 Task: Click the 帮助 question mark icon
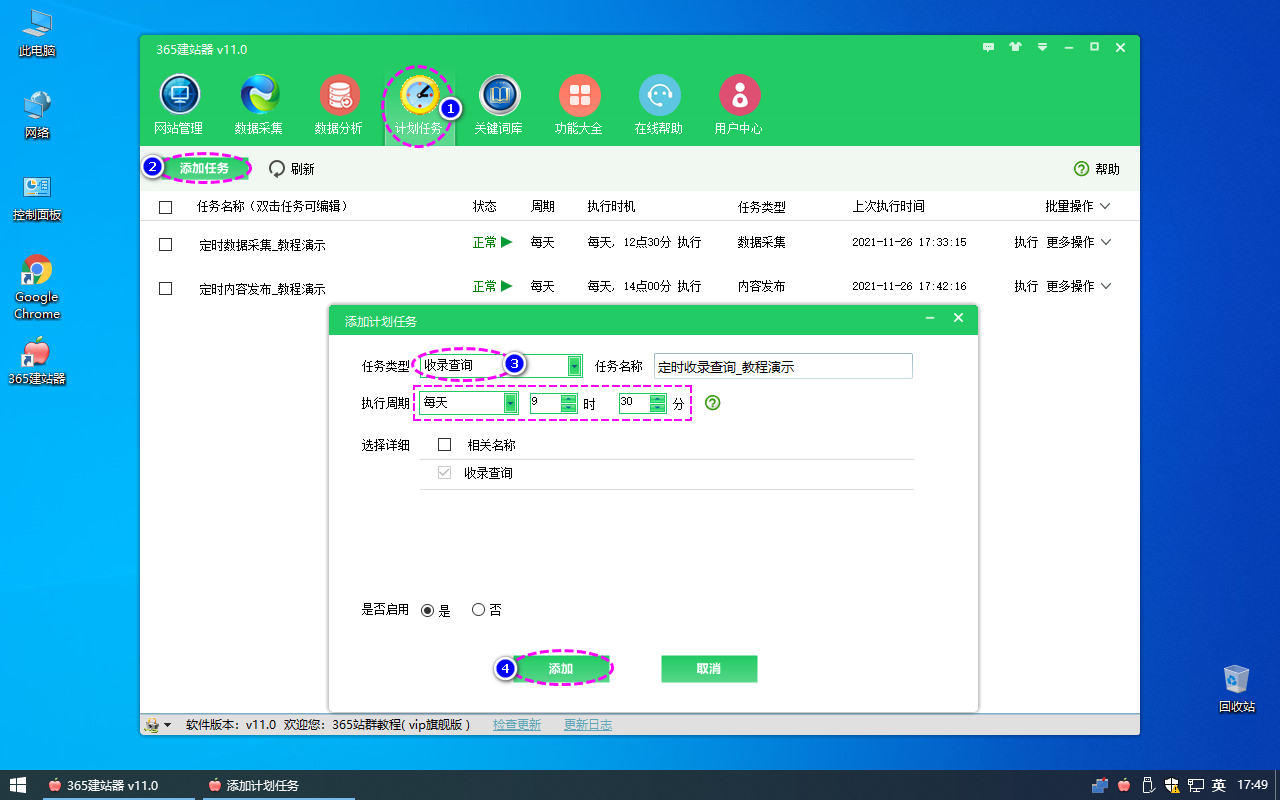1081,169
